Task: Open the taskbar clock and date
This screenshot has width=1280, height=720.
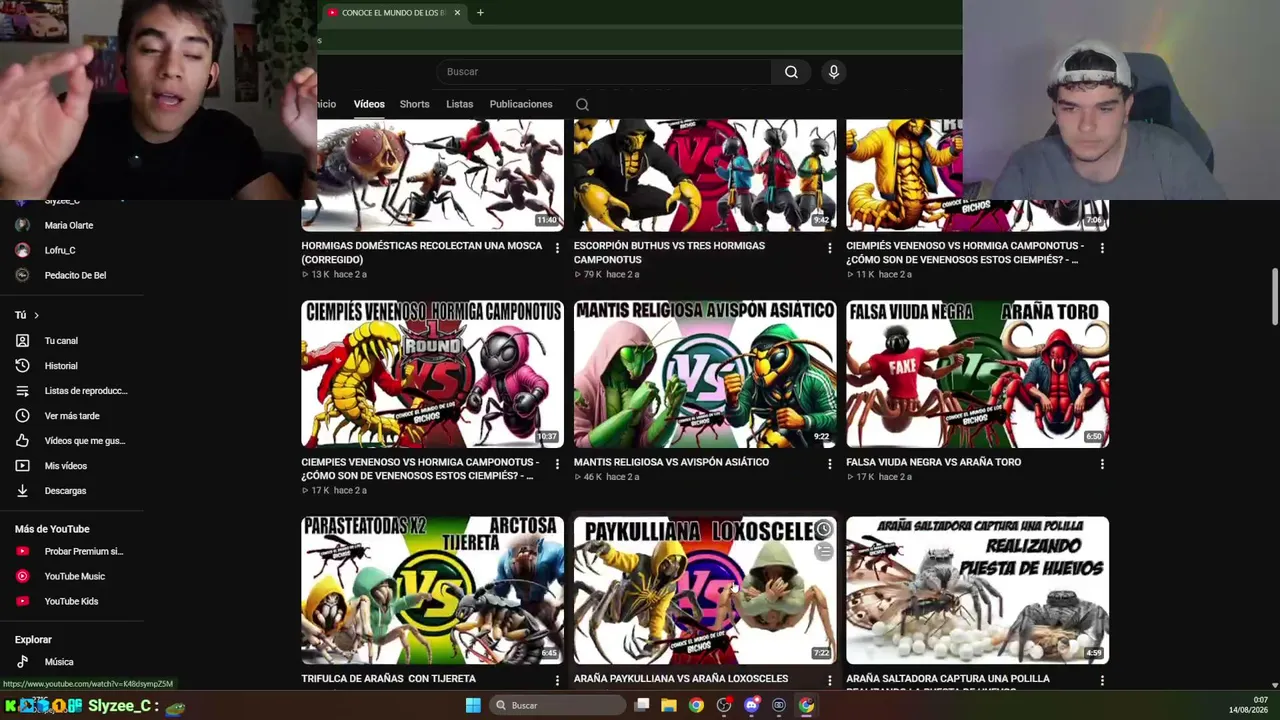Action: pyautogui.click(x=1248, y=705)
